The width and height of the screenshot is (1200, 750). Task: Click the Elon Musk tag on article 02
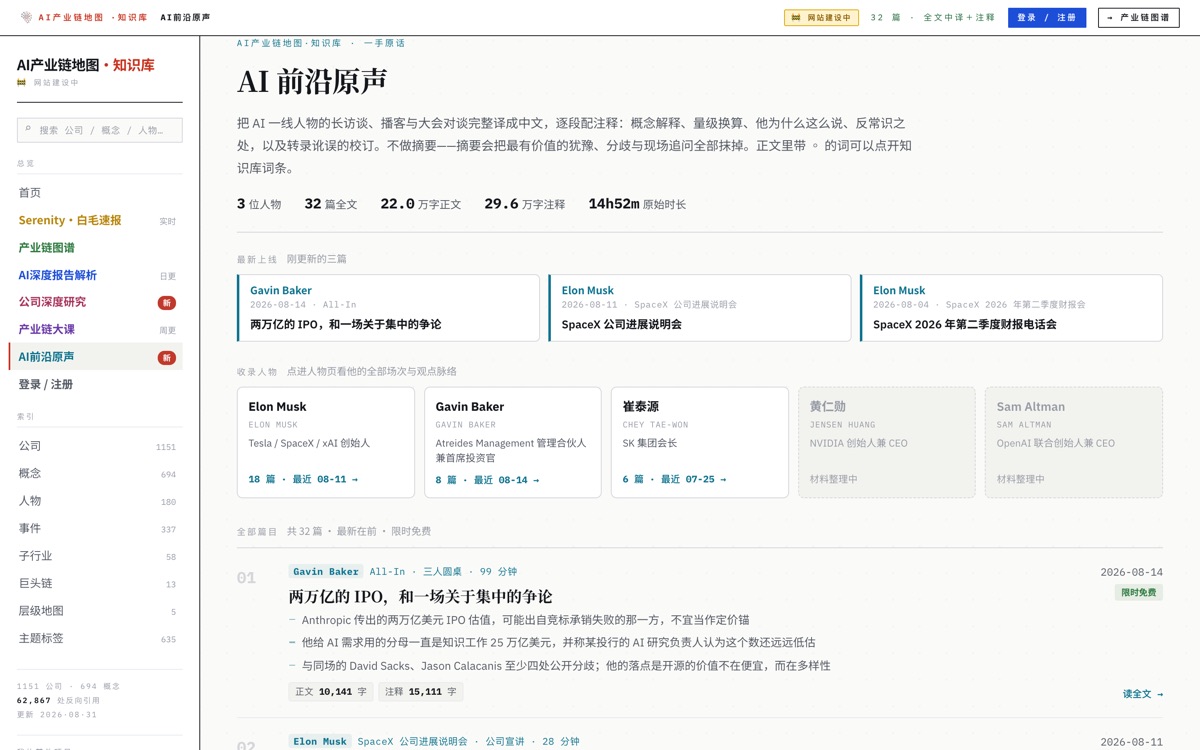click(x=320, y=742)
